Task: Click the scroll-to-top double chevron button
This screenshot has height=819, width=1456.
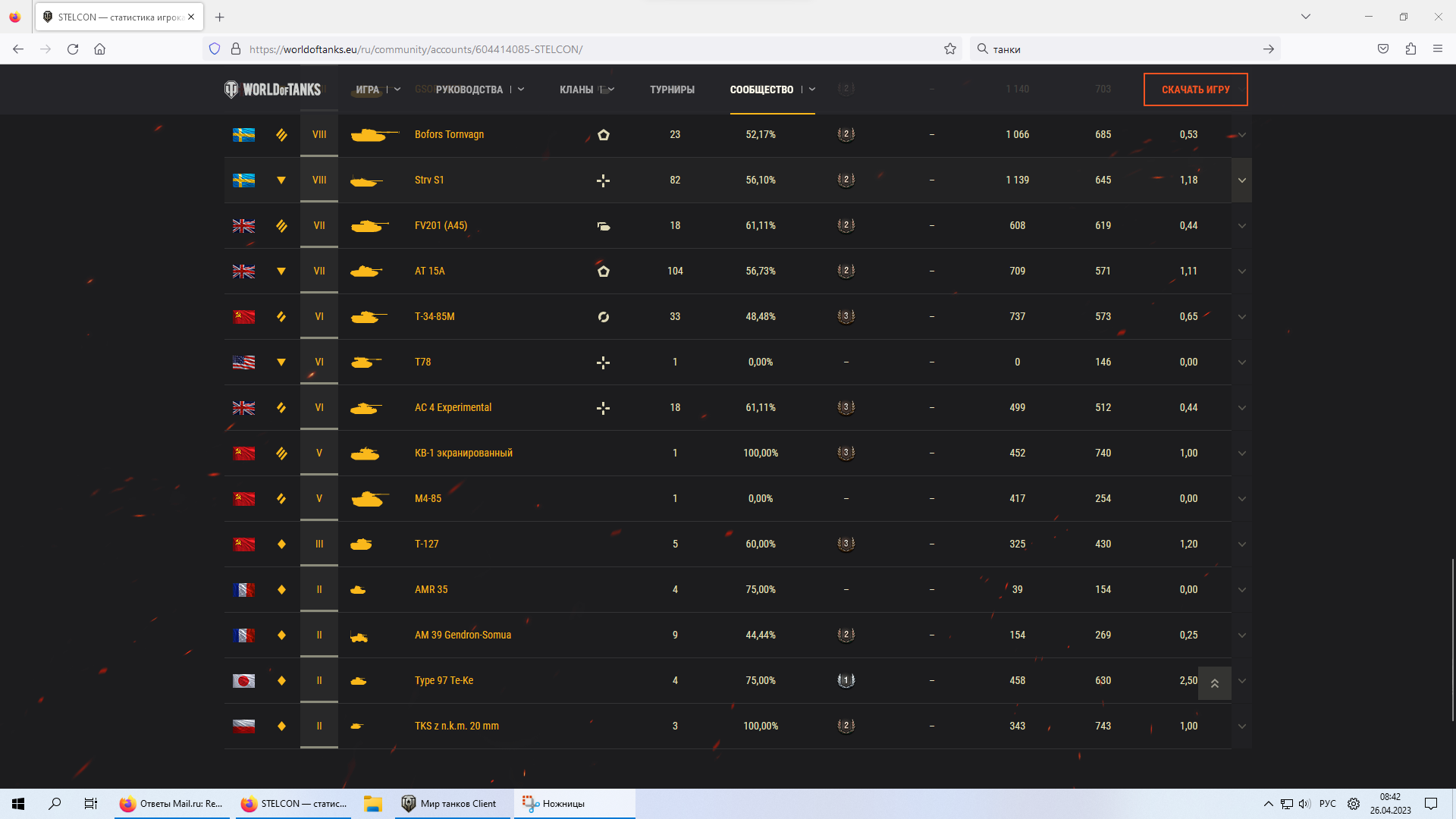Action: [1214, 683]
